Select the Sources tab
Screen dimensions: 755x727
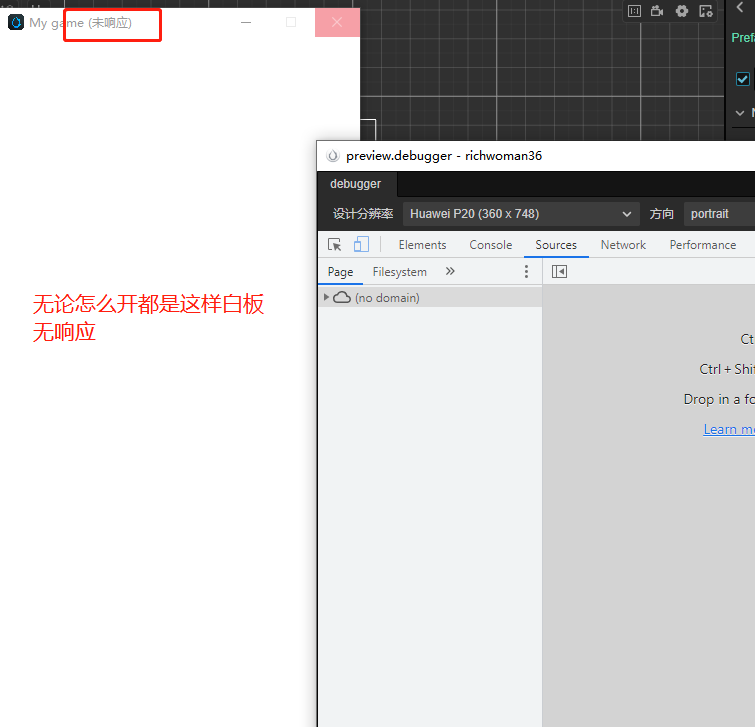click(556, 245)
